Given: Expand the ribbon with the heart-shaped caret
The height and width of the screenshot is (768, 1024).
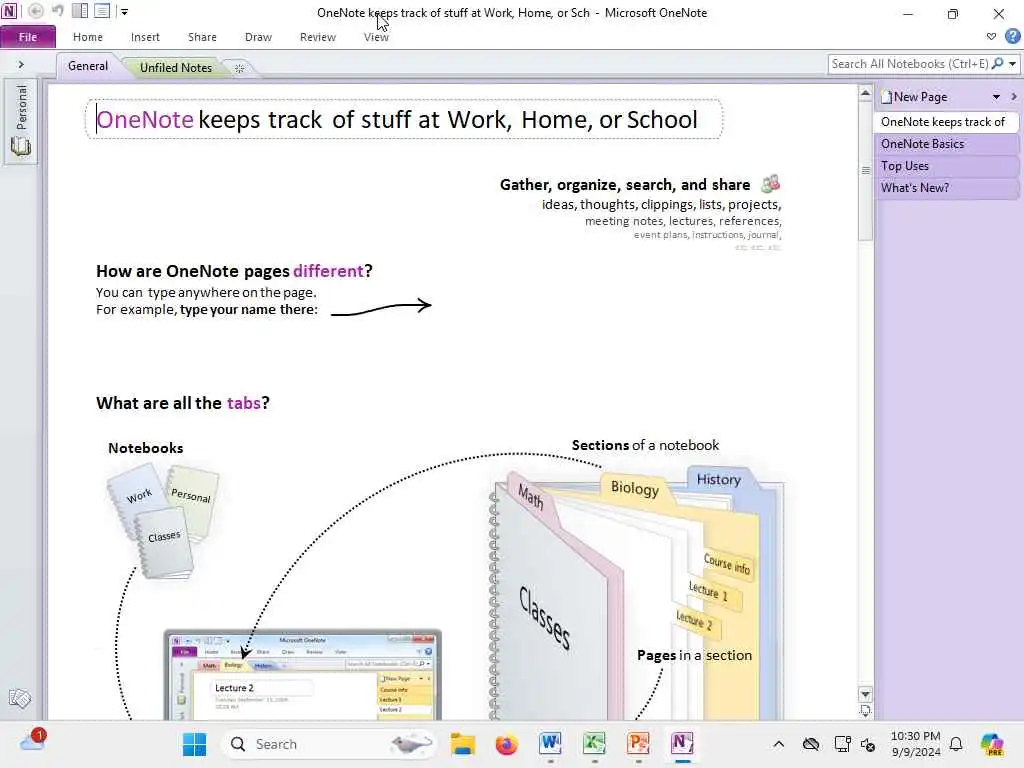Looking at the screenshot, I should (991, 37).
